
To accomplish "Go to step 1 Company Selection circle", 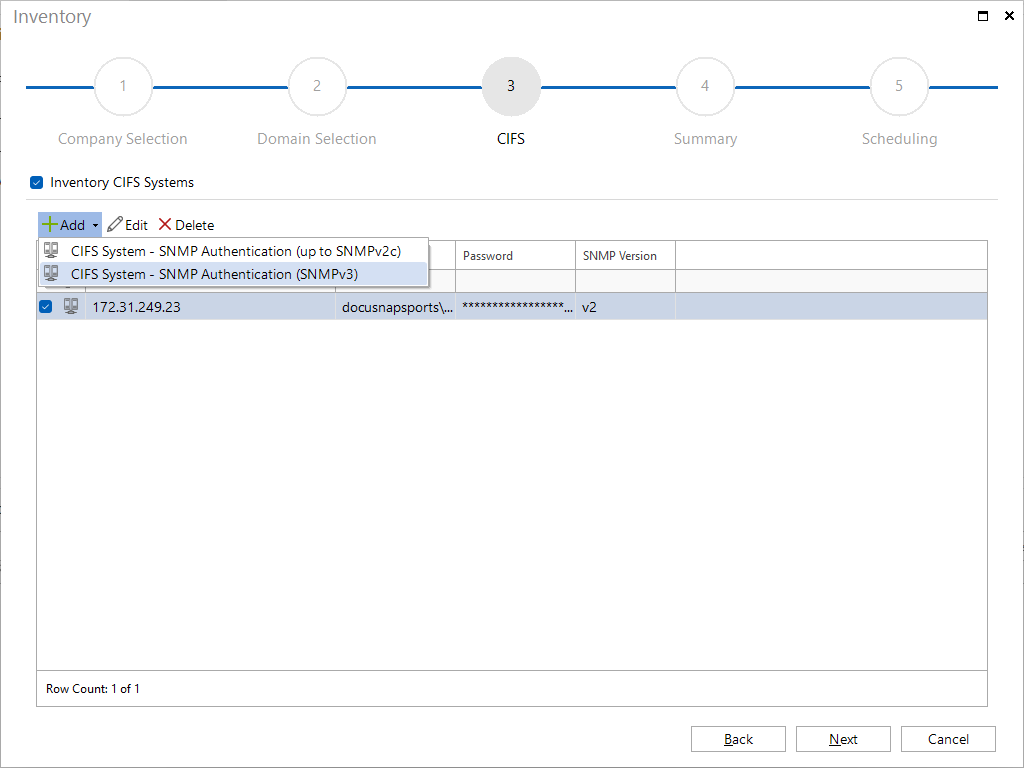I will click(123, 86).
